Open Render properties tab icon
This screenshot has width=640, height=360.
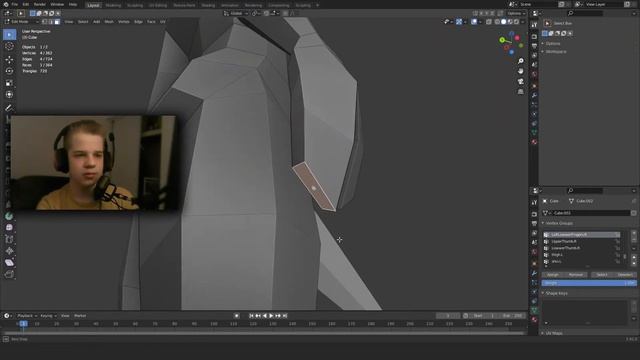coord(534,214)
